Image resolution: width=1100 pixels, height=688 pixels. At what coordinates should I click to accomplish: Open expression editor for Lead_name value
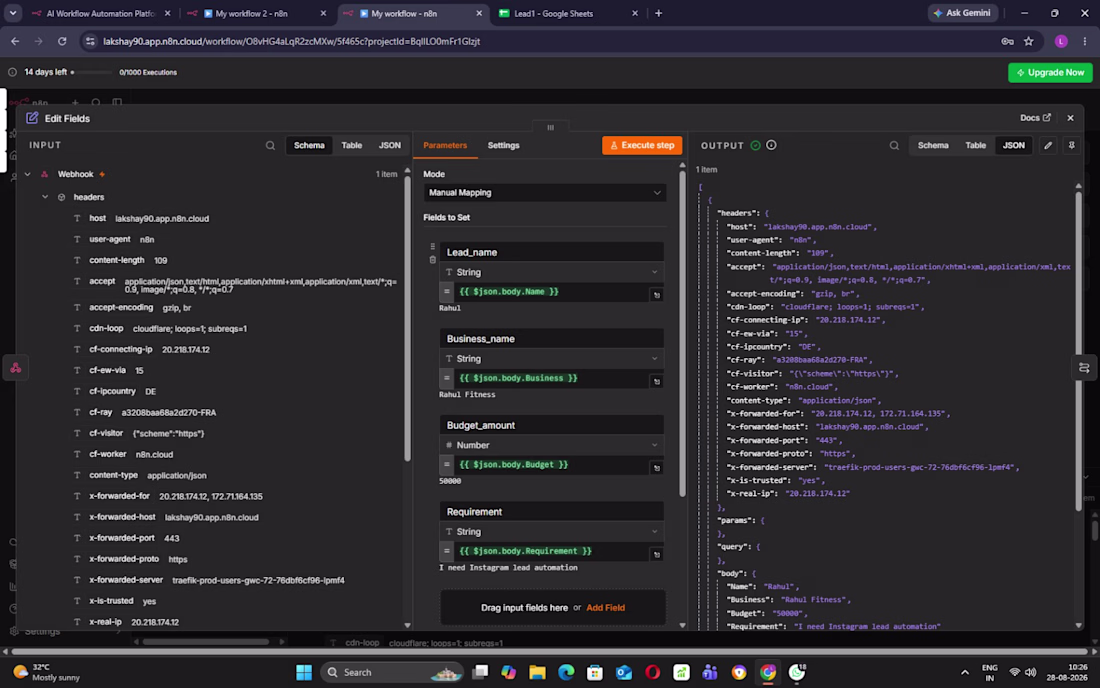[657, 295]
